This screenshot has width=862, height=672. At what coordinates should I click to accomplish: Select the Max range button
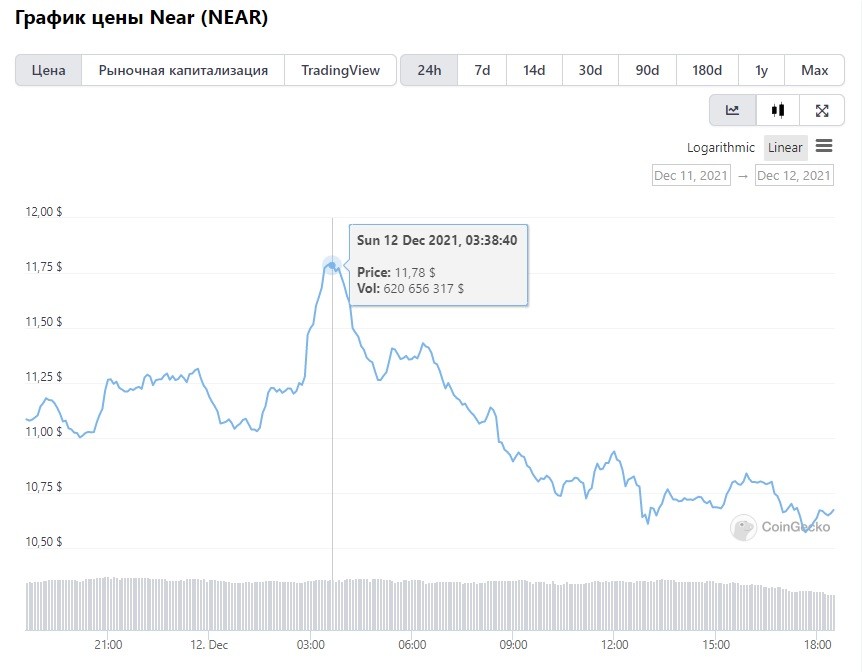point(814,70)
